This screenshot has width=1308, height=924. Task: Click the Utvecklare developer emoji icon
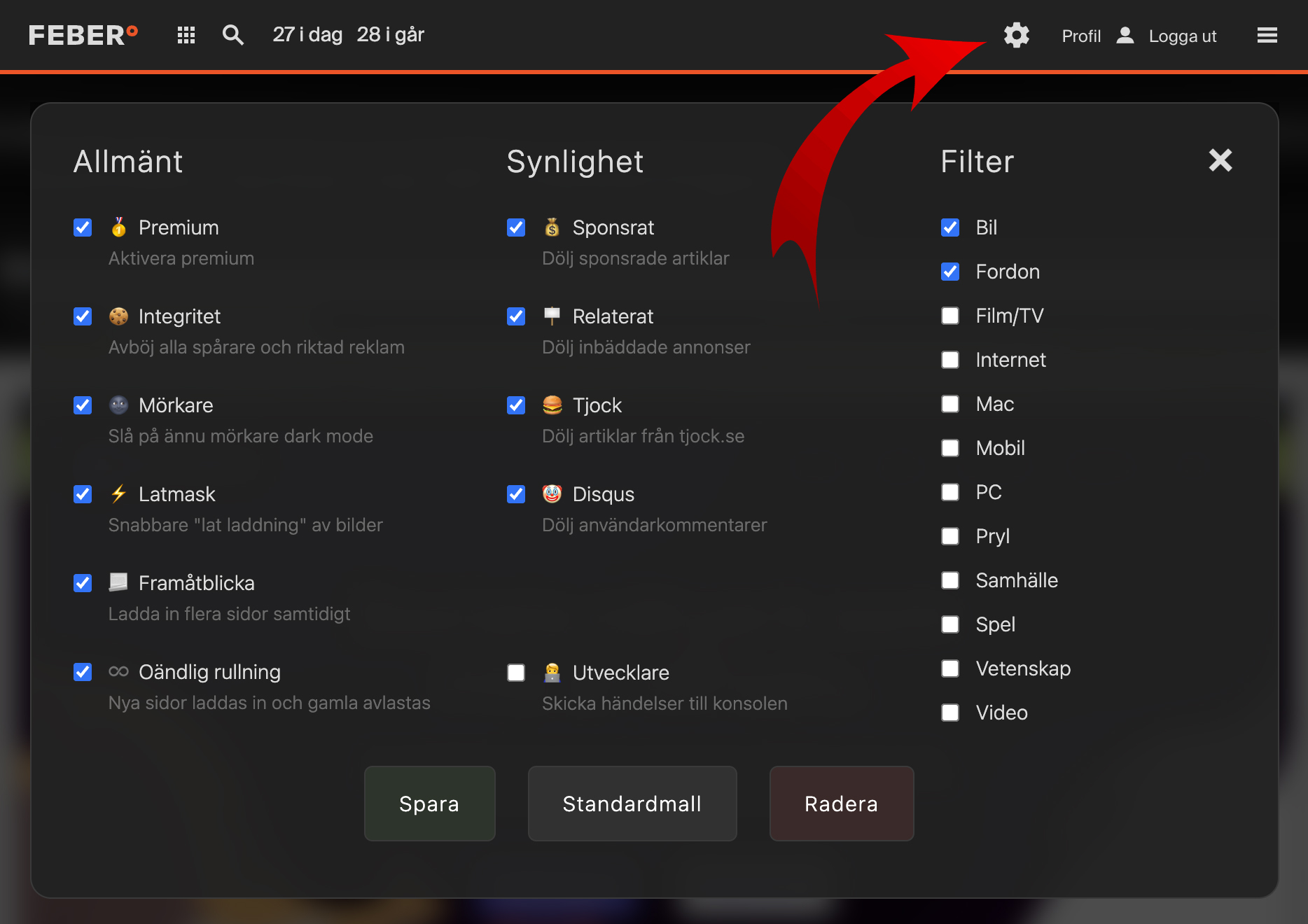click(x=552, y=672)
